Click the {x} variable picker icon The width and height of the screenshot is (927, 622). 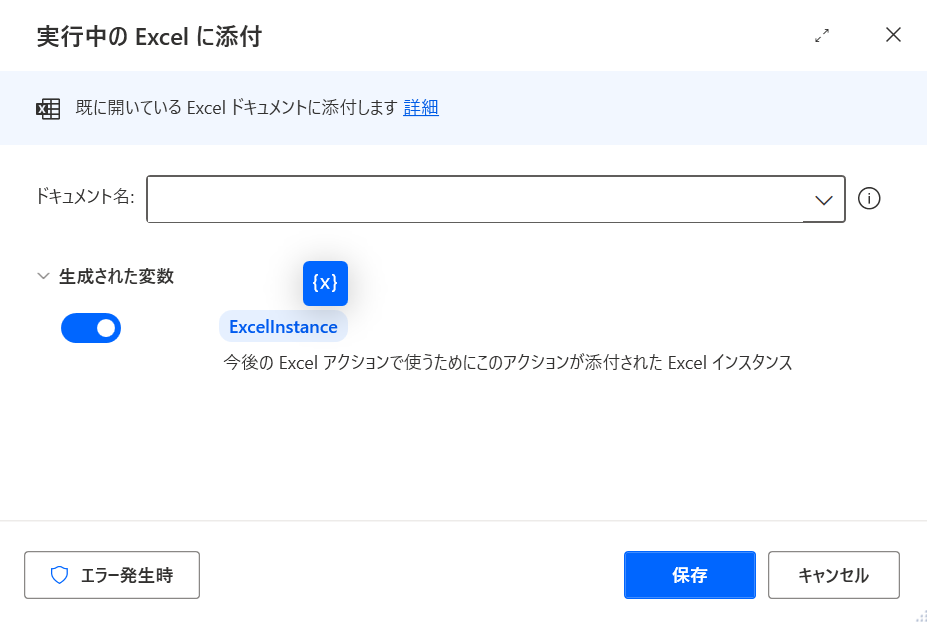(x=325, y=283)
